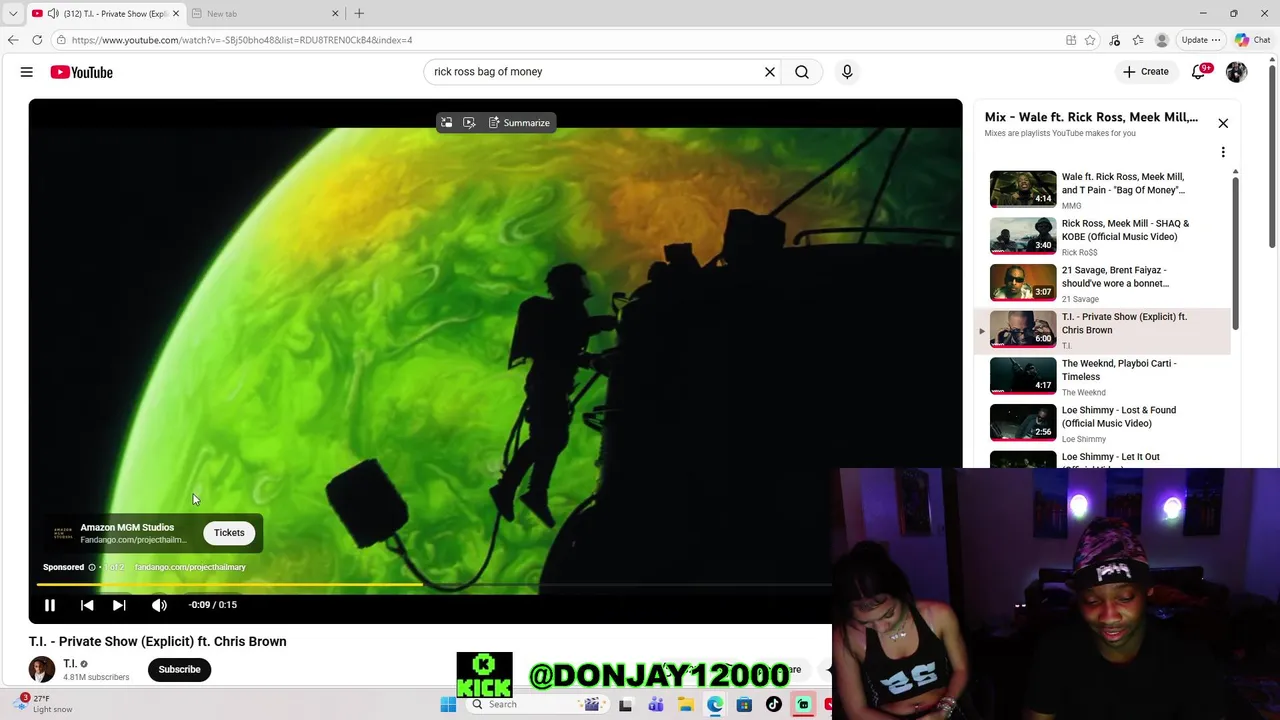
Task: Open browser profile icon
Action: coord(1162,40)
